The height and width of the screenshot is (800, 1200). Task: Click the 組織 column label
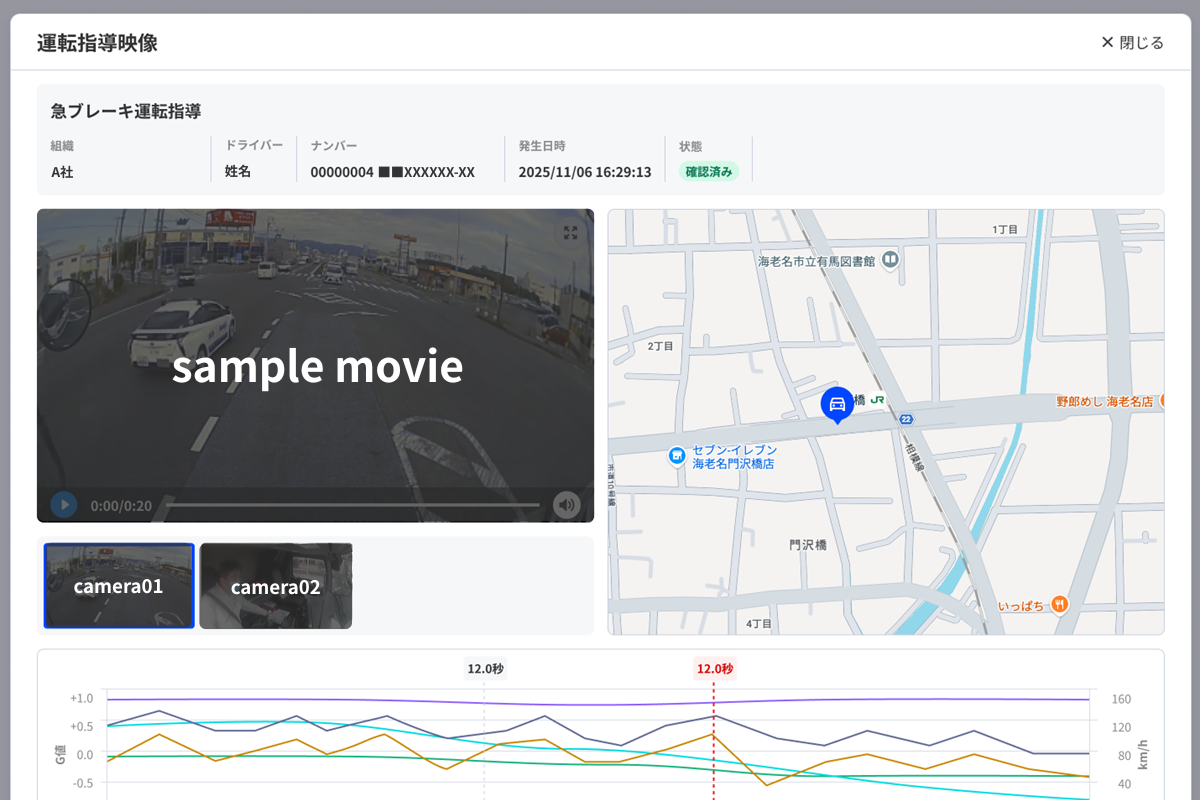63,145
